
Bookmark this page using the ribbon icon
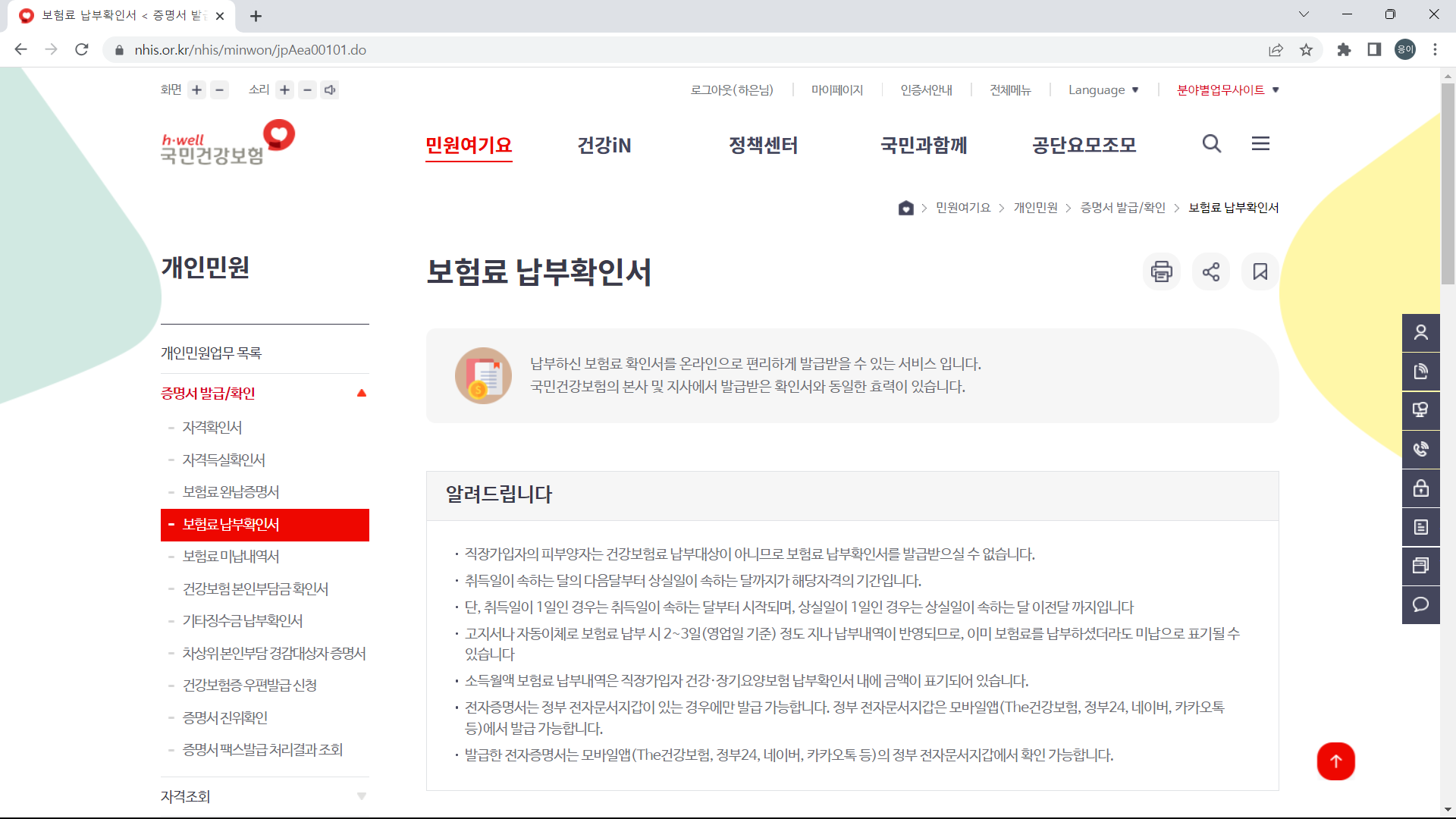point(1260,271)
